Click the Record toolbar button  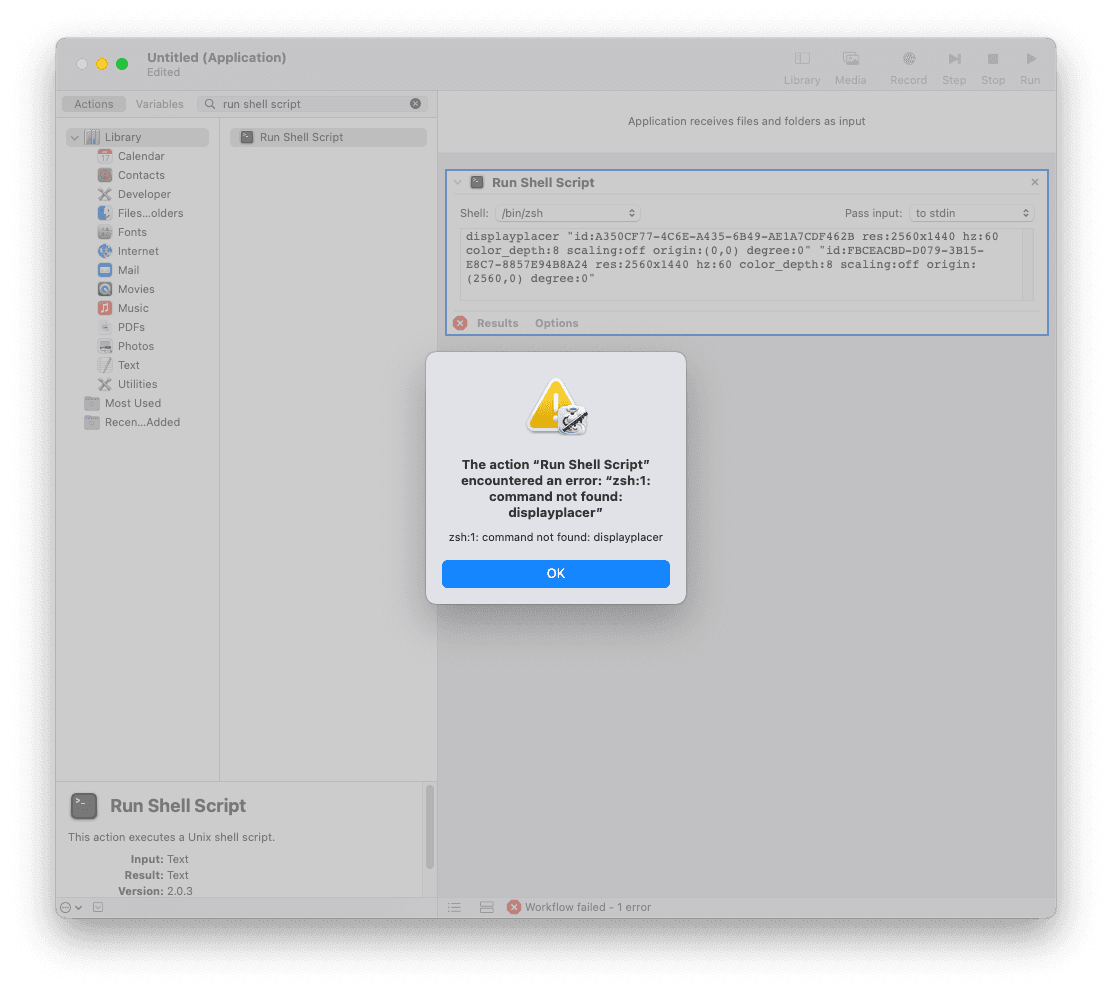908,67
